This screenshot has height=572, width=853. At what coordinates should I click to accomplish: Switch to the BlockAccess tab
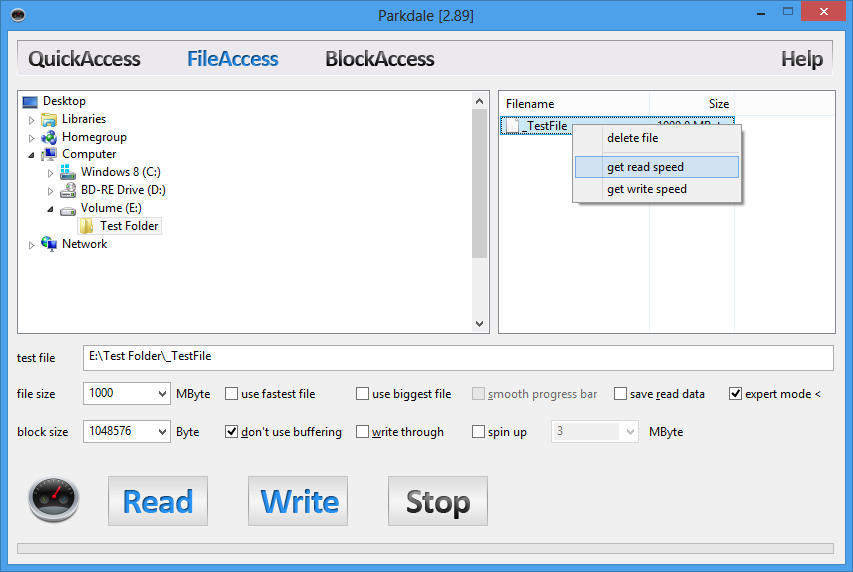pyautogui.click(x=380, y=59)
